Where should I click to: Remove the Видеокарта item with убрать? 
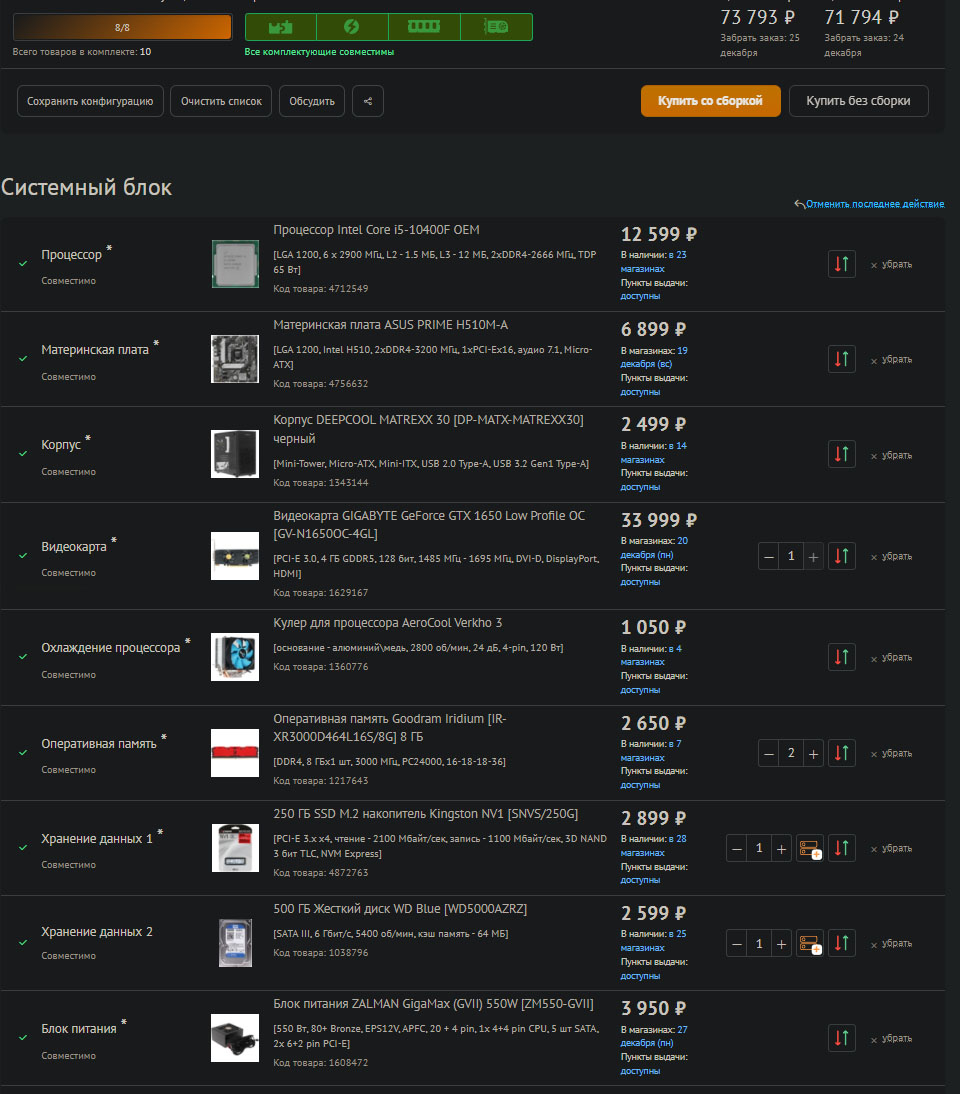click(891, 556)
